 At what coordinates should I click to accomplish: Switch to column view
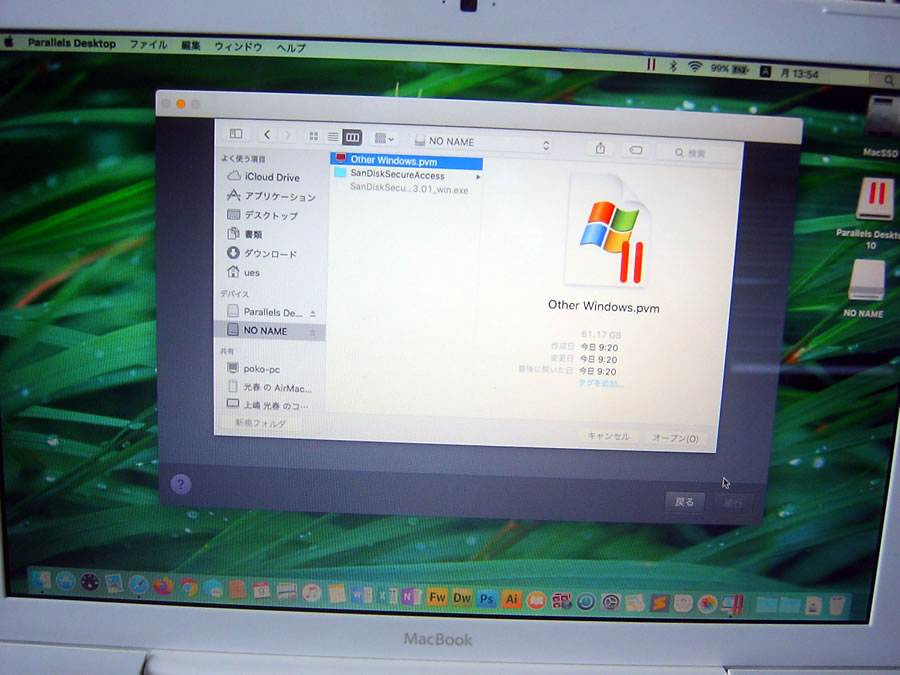352,137
